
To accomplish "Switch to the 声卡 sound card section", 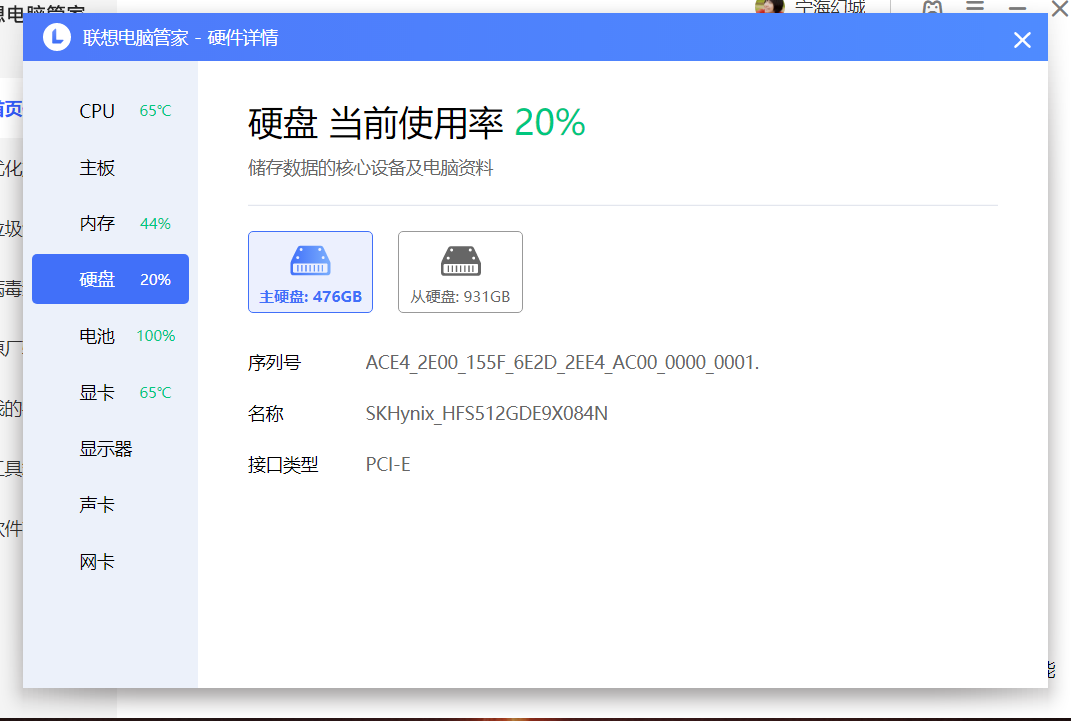I will 110,505.
